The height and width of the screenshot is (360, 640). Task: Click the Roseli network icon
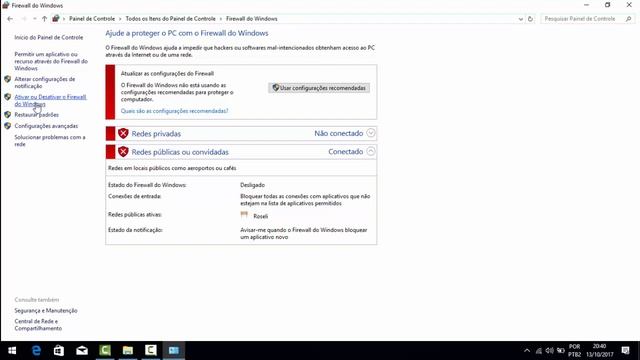(244, 215)
